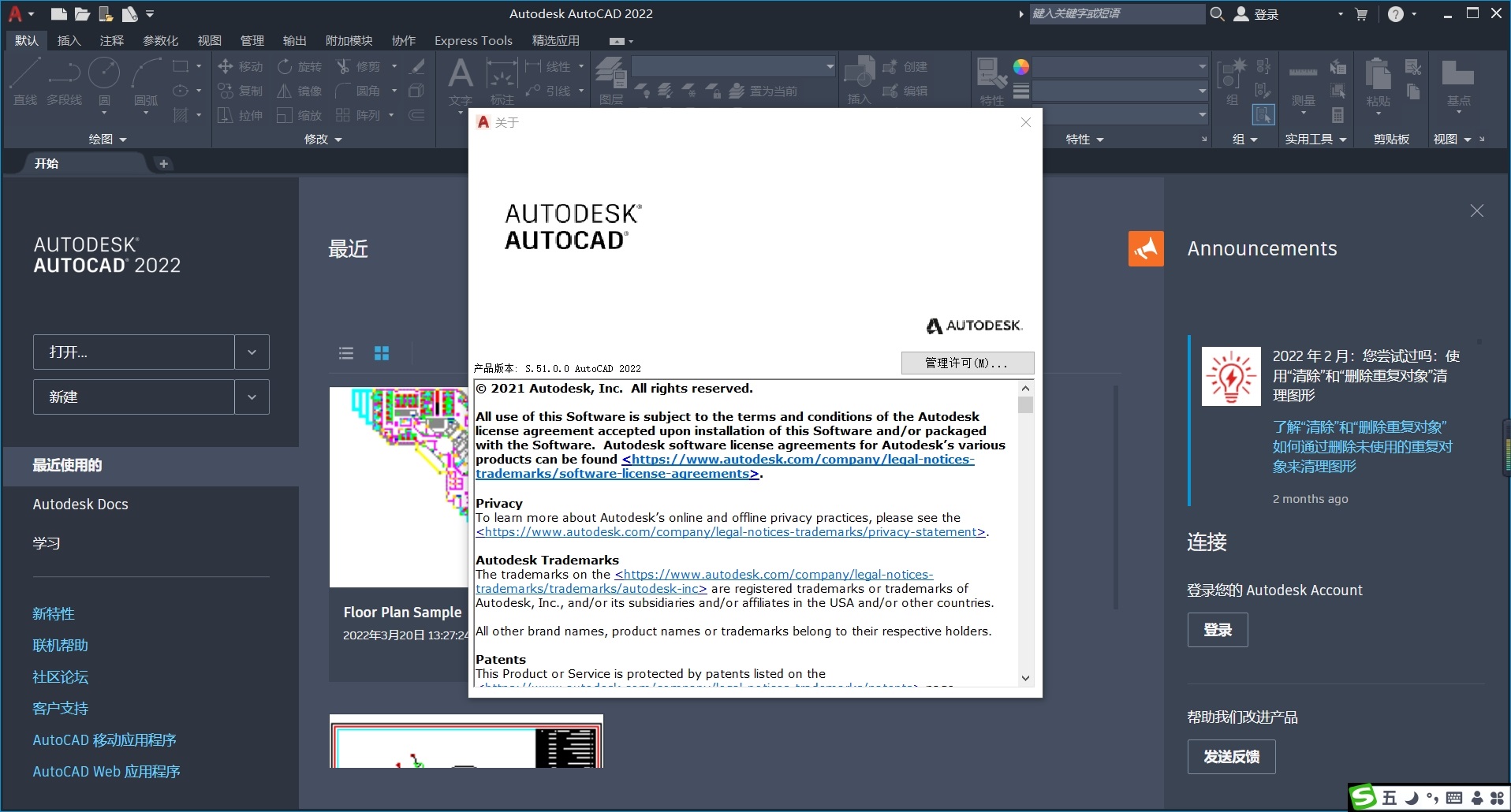Image resolution: width=1511 pixels, height=812 pixels.
Task: Open the Default (默认) ribbon tab
Action: click(x=27, y=40)
